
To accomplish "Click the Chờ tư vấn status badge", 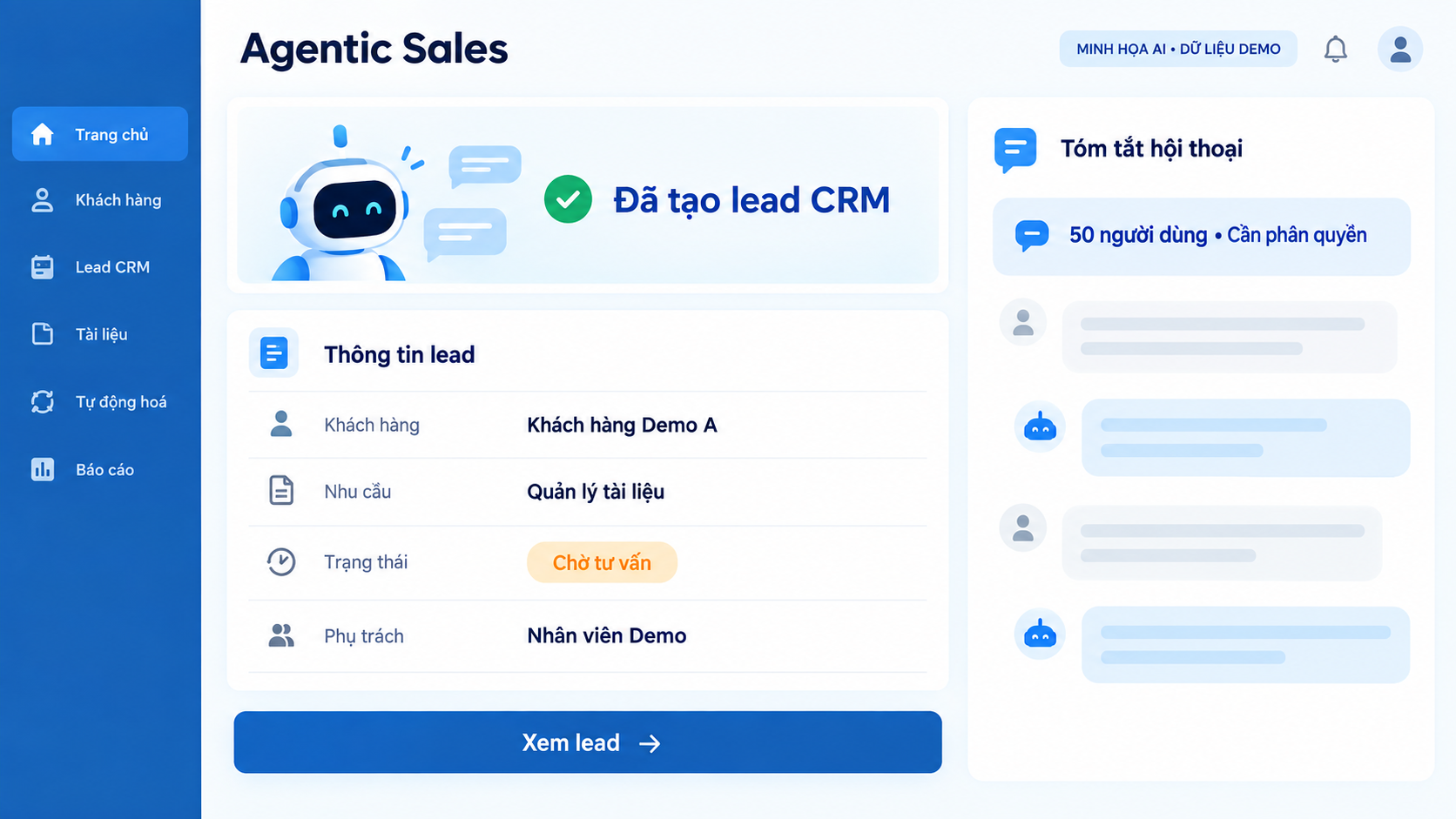I will pyautogui.click(x=602, y=562).
